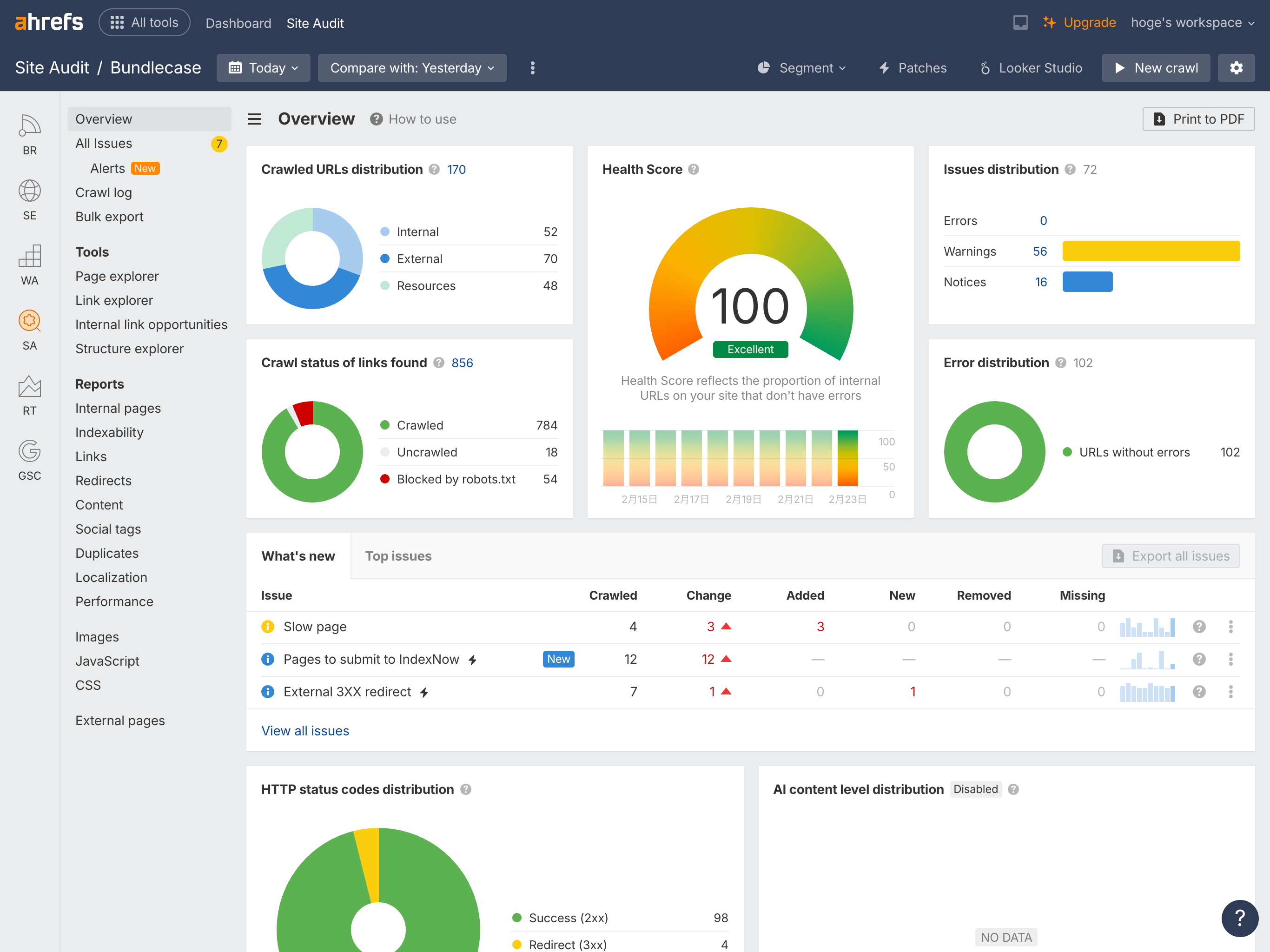Open Rank Tracker from the left sidebar

click(x=29, y=396)
